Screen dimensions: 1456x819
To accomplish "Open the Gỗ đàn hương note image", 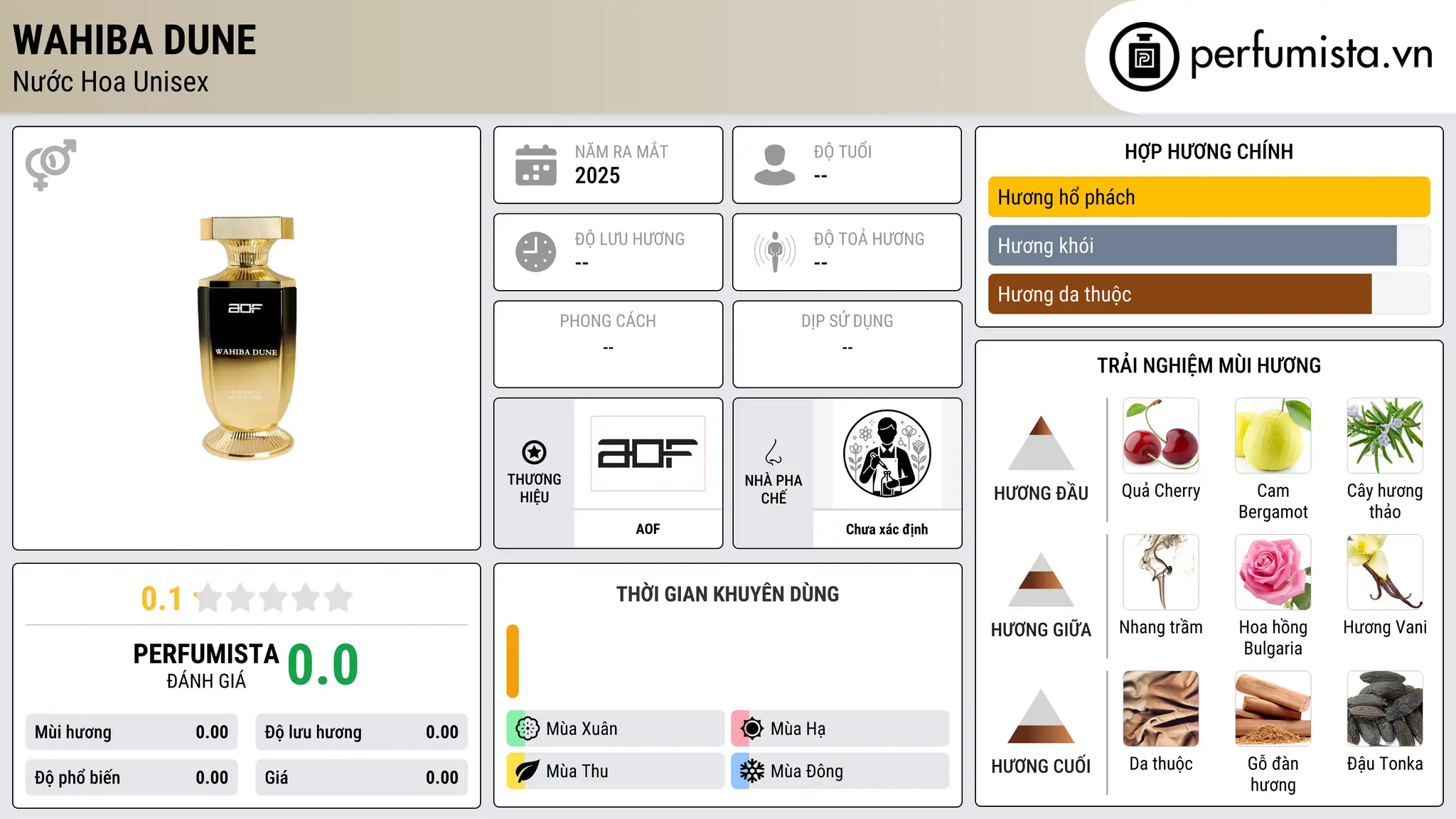I will tap(1273, 709).
